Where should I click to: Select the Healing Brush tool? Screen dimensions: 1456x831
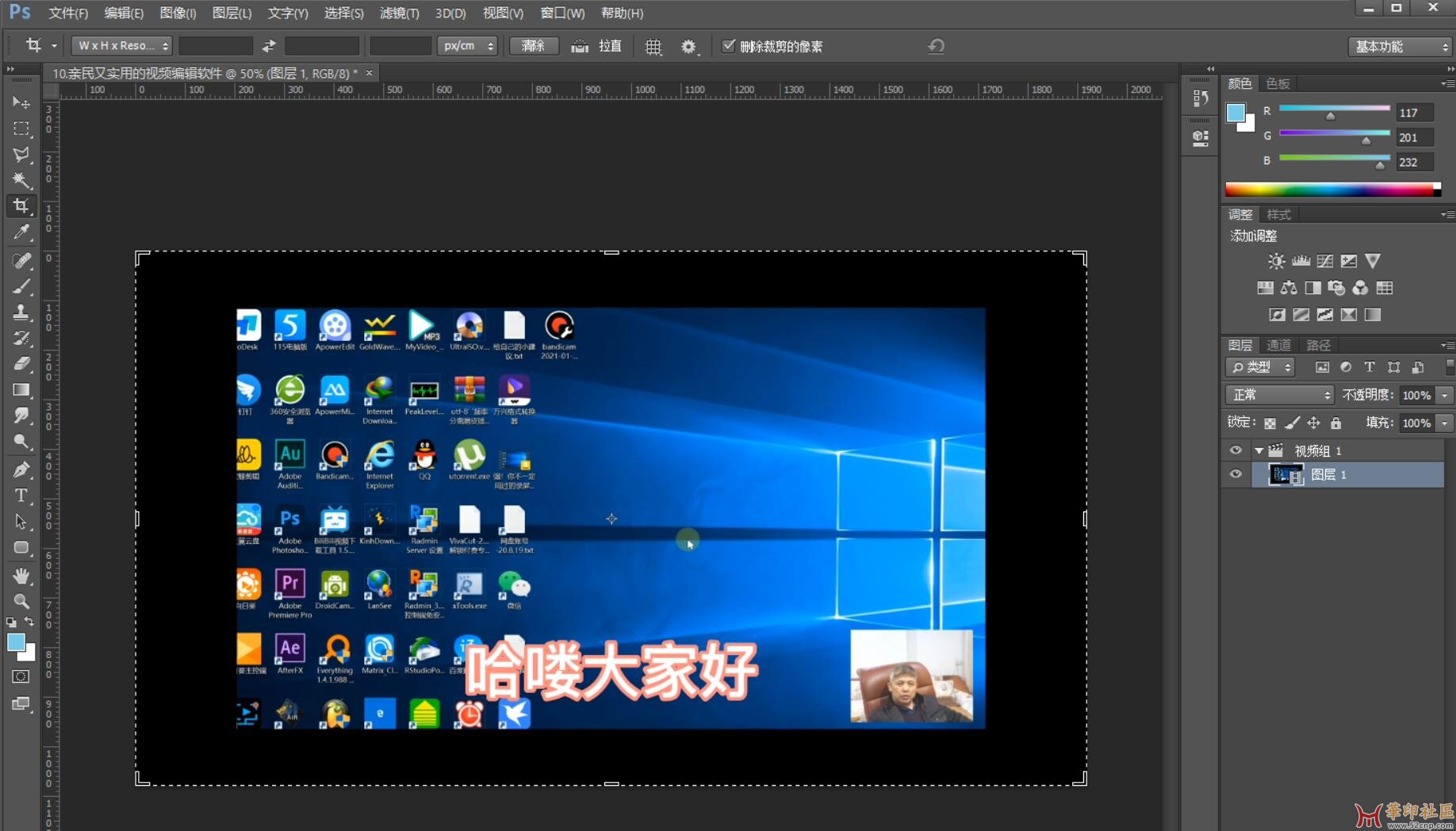(21, 260)
